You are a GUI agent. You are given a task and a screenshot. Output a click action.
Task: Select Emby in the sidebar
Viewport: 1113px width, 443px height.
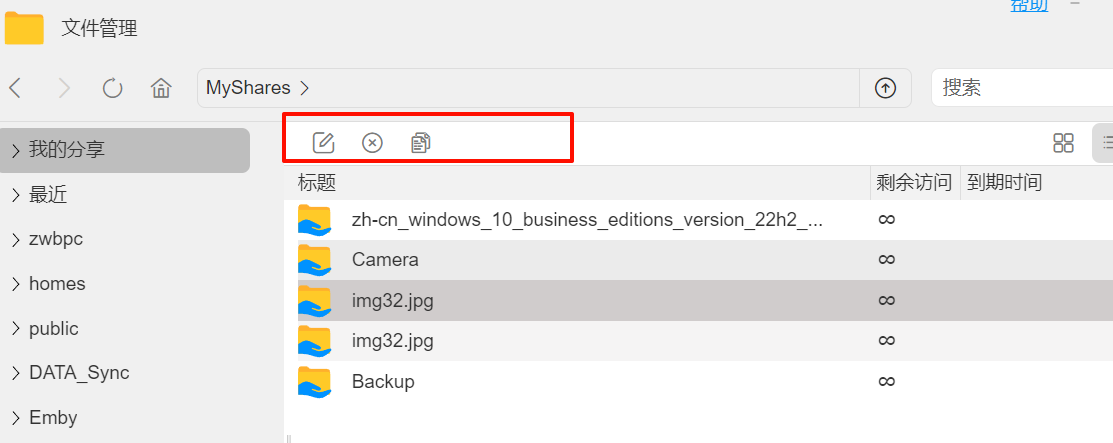pyautogui.click(x=53, y=418)
